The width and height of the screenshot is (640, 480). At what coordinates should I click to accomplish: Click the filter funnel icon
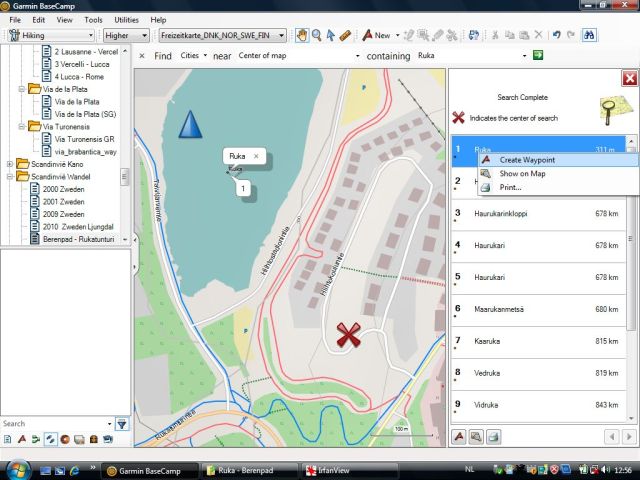click(121, 424)
